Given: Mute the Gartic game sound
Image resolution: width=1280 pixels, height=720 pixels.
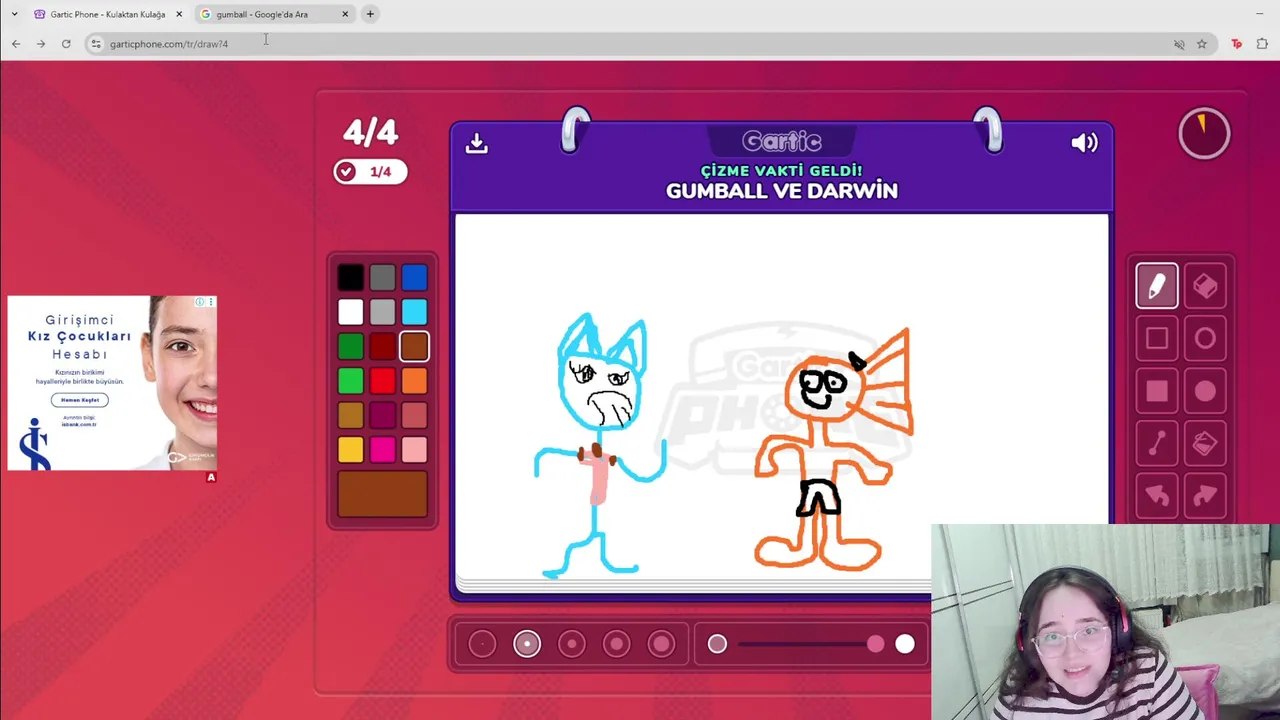Looking at the screenshot, I should tap(1084, 143).
